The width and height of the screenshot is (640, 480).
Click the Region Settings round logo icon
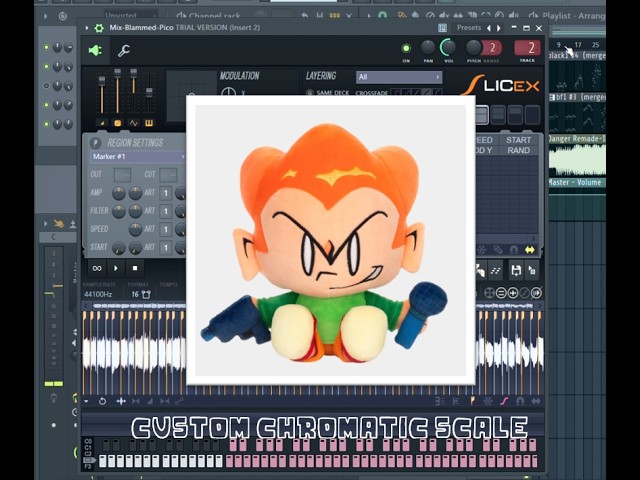pyautogui.click(x=96, y=143)
